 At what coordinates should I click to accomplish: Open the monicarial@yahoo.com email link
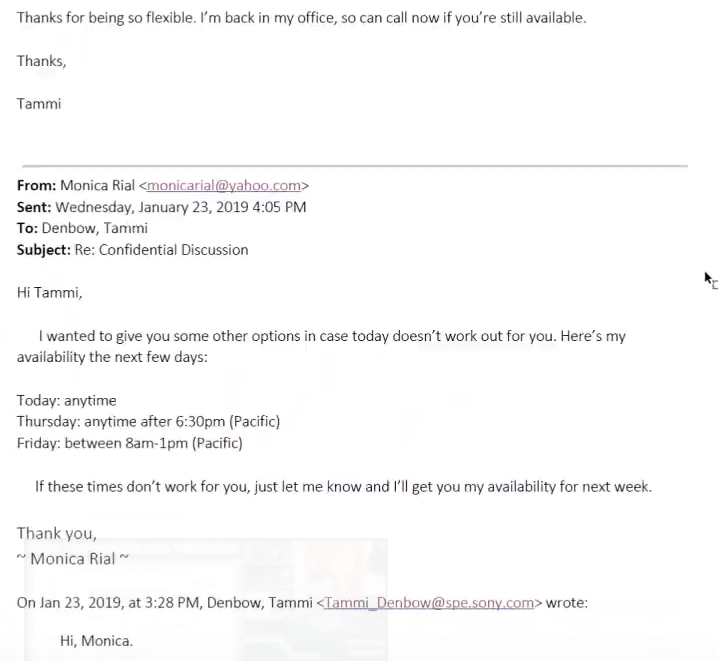click(x=224, y=185)
